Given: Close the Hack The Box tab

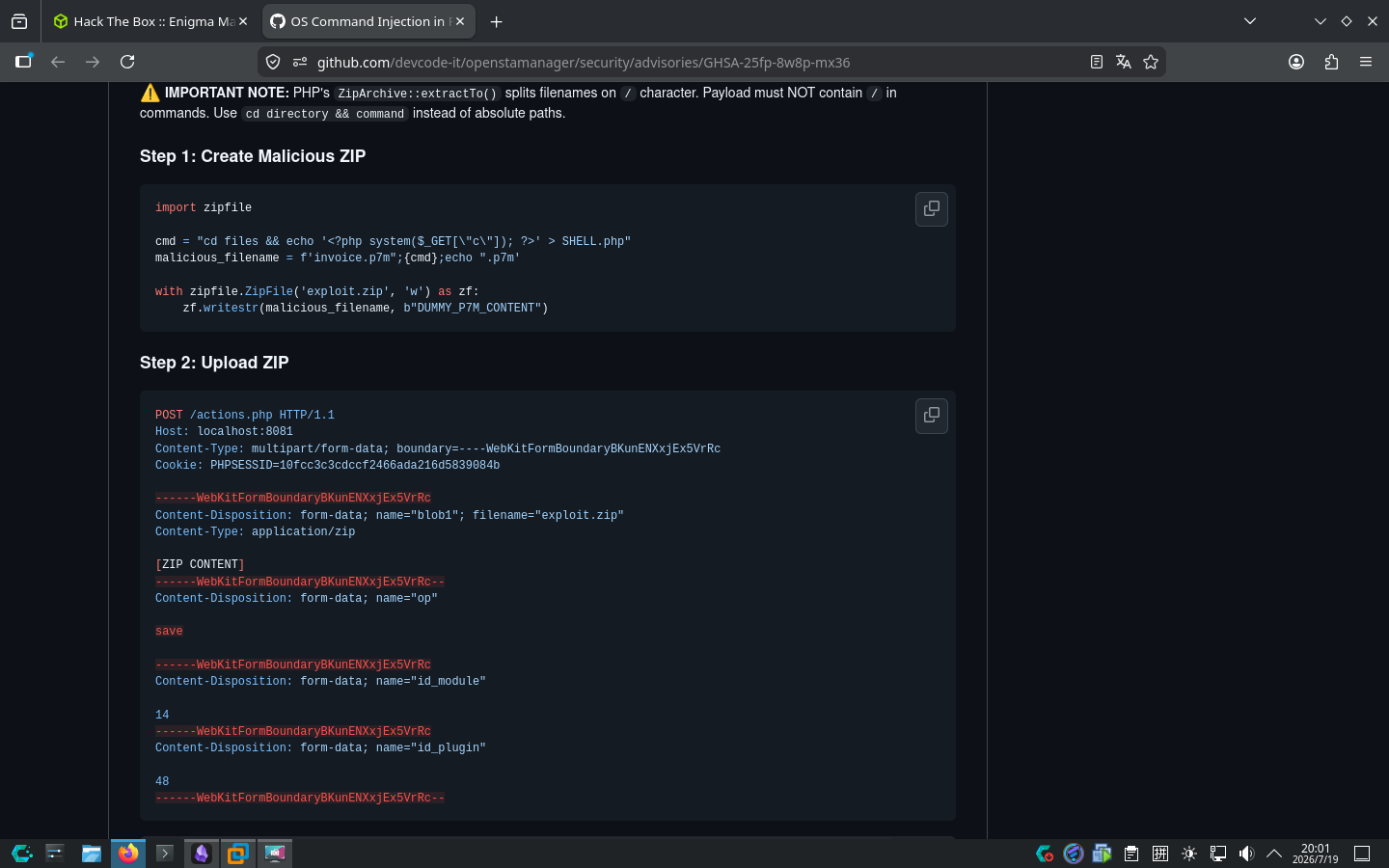Looking at the screenshot, I should tap(243, 21).
